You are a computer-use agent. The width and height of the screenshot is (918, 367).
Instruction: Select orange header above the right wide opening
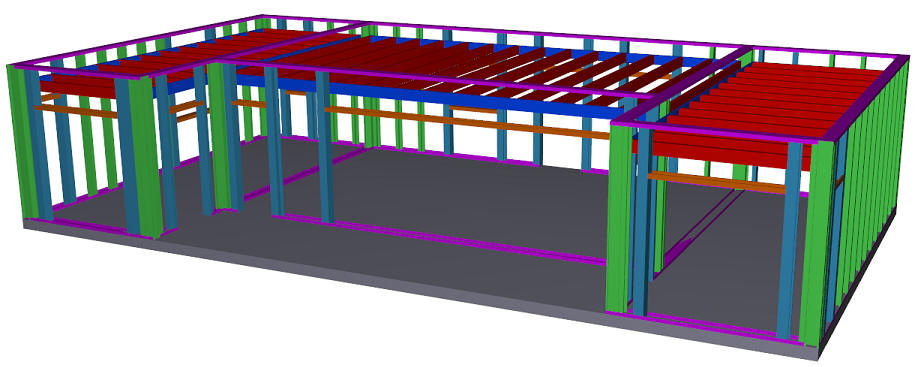tap(717, 183)
